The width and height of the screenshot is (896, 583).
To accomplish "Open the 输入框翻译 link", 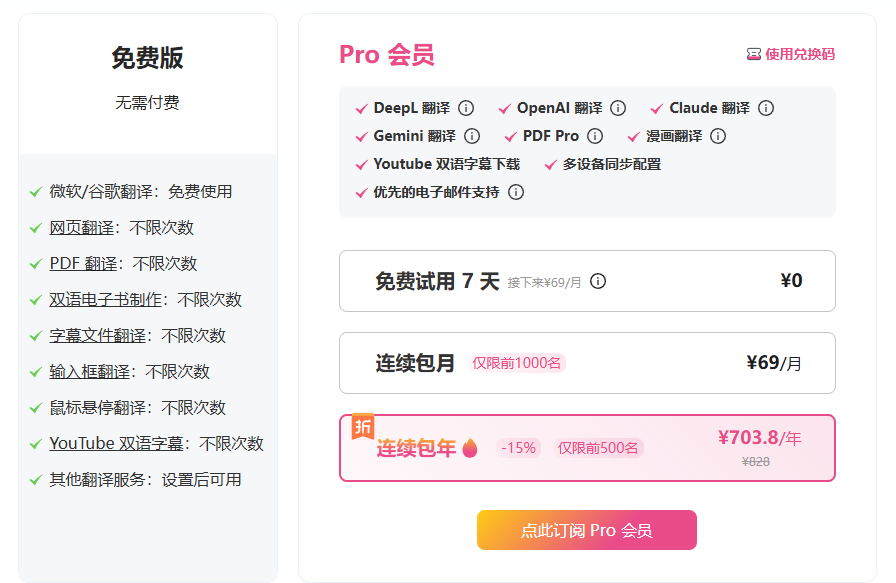I will pyautogui.click(x=89, y=372).
